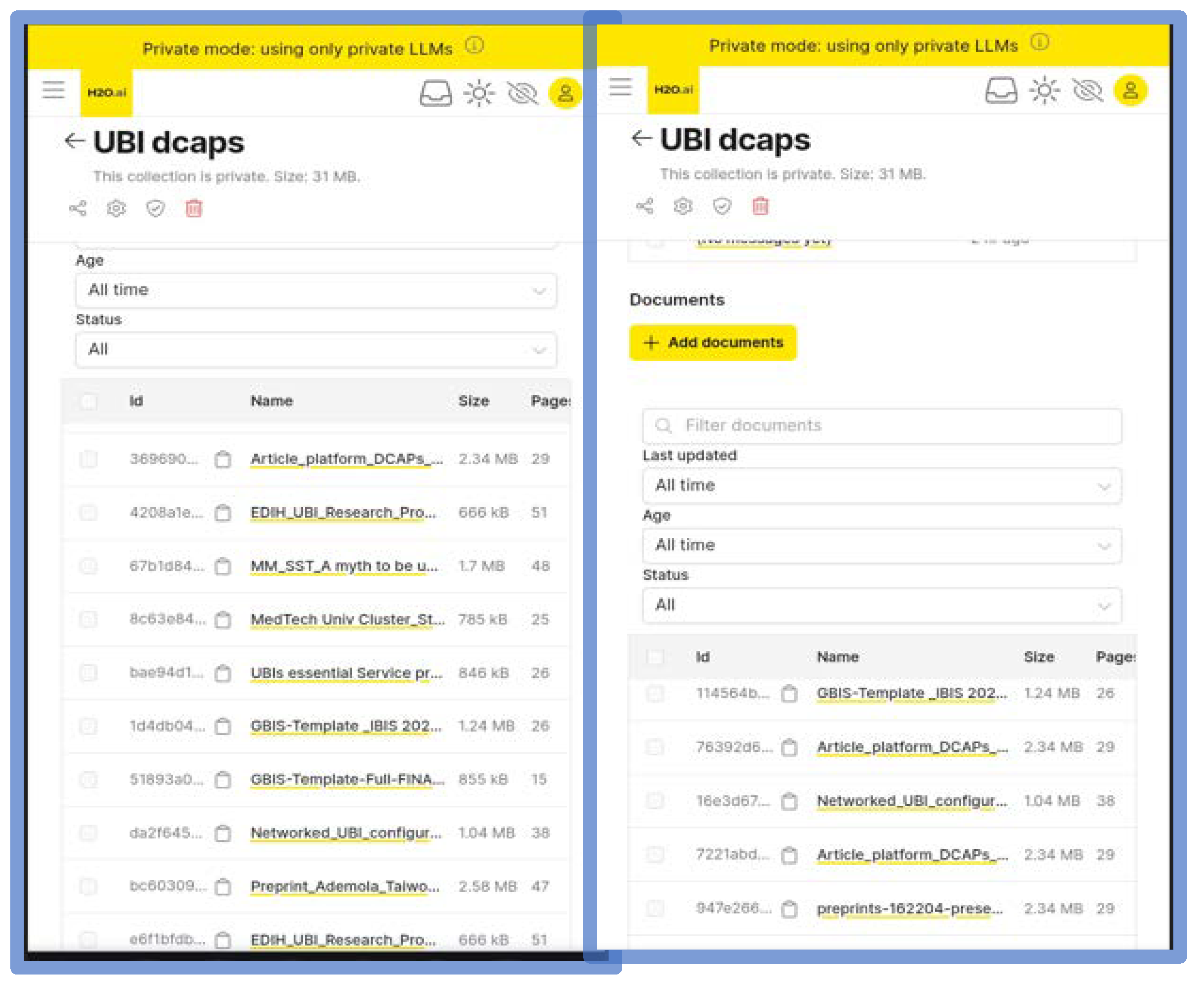Click the red delete collection icon in left panel
Screen dimensions: 1204x987
pos(194,209)
